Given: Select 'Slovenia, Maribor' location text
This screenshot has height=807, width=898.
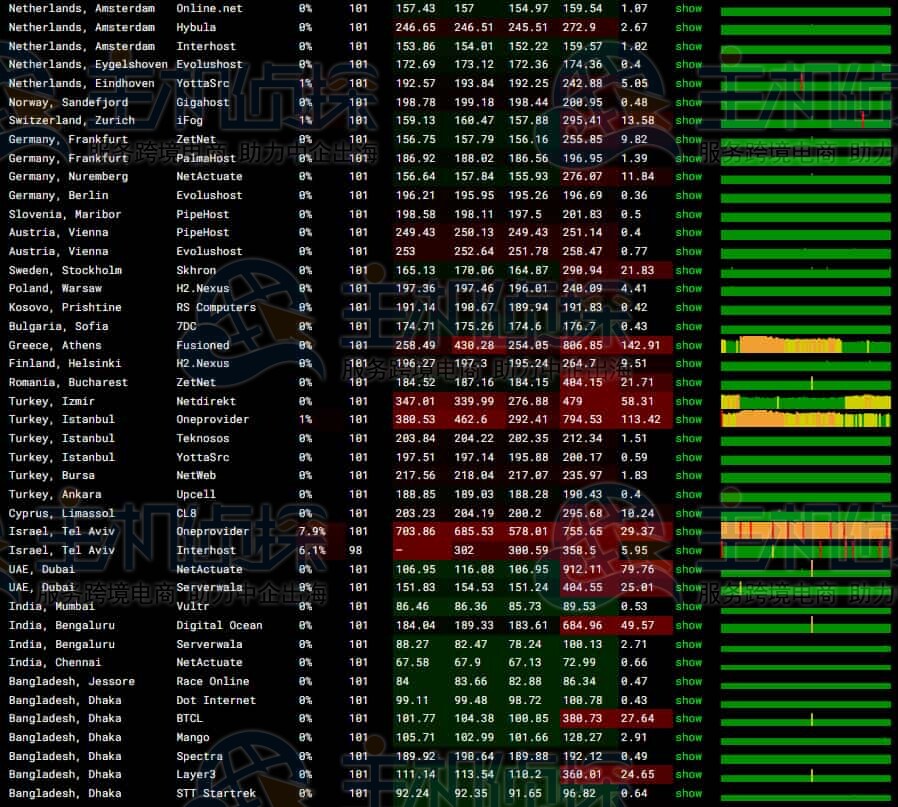Looking at the screenshot, I should pos(65,215).
